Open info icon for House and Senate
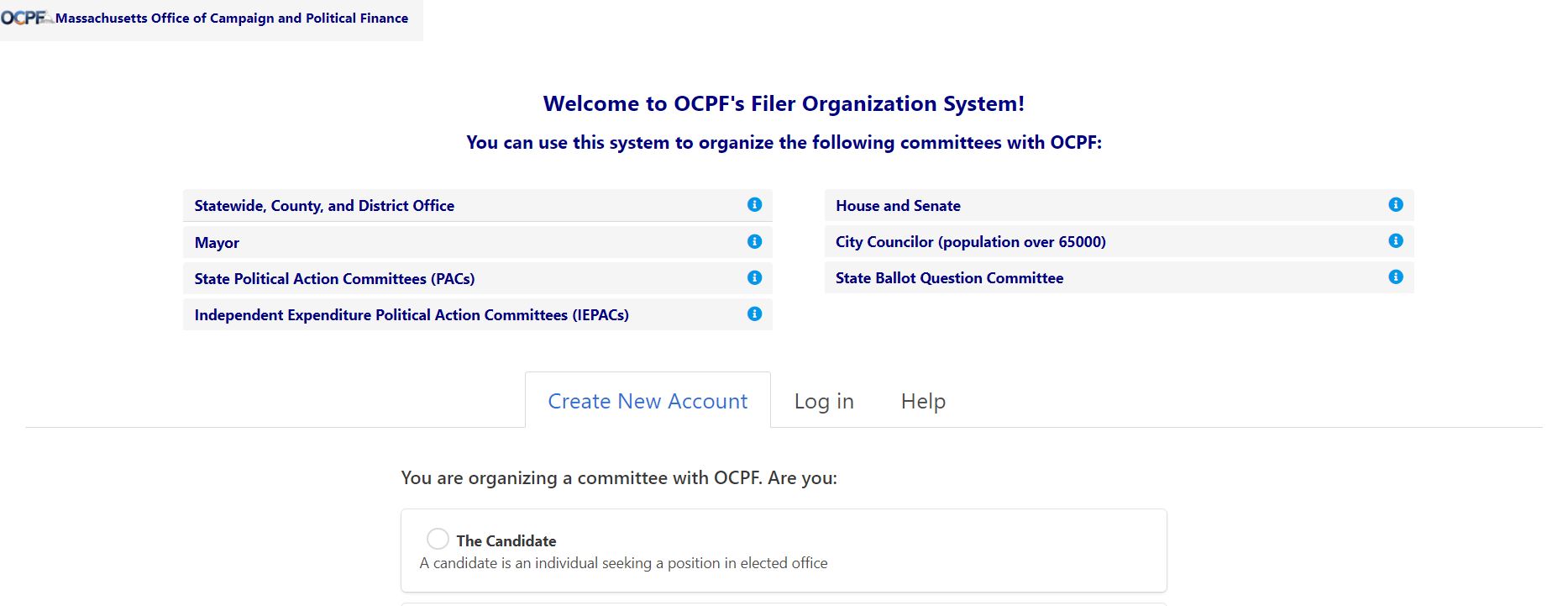The image size is (1568, 606). [1396, 204]
